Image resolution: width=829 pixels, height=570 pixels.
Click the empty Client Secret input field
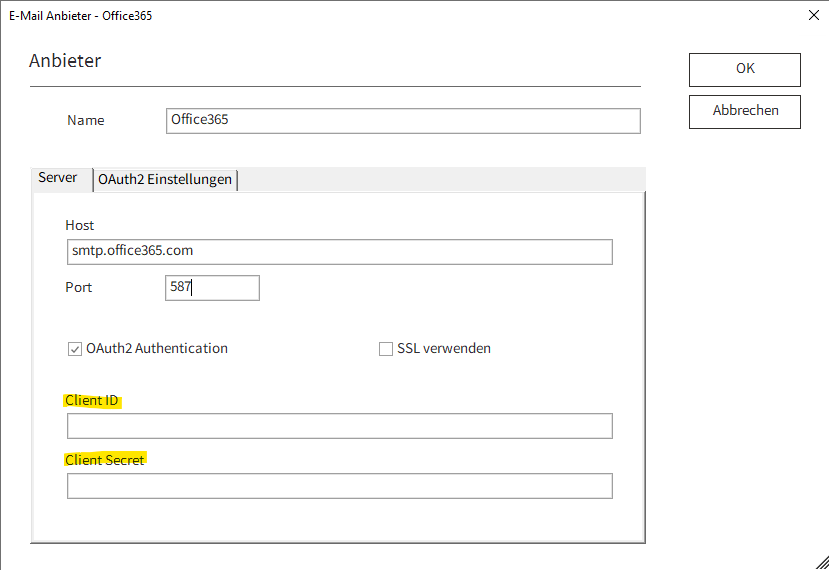pyautogui.click(x=339, y=485)
